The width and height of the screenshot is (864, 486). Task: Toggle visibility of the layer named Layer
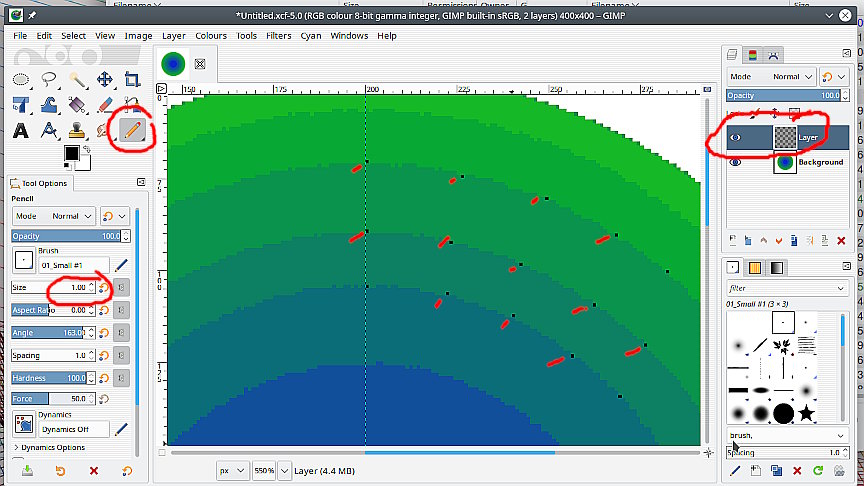[735, 138]
